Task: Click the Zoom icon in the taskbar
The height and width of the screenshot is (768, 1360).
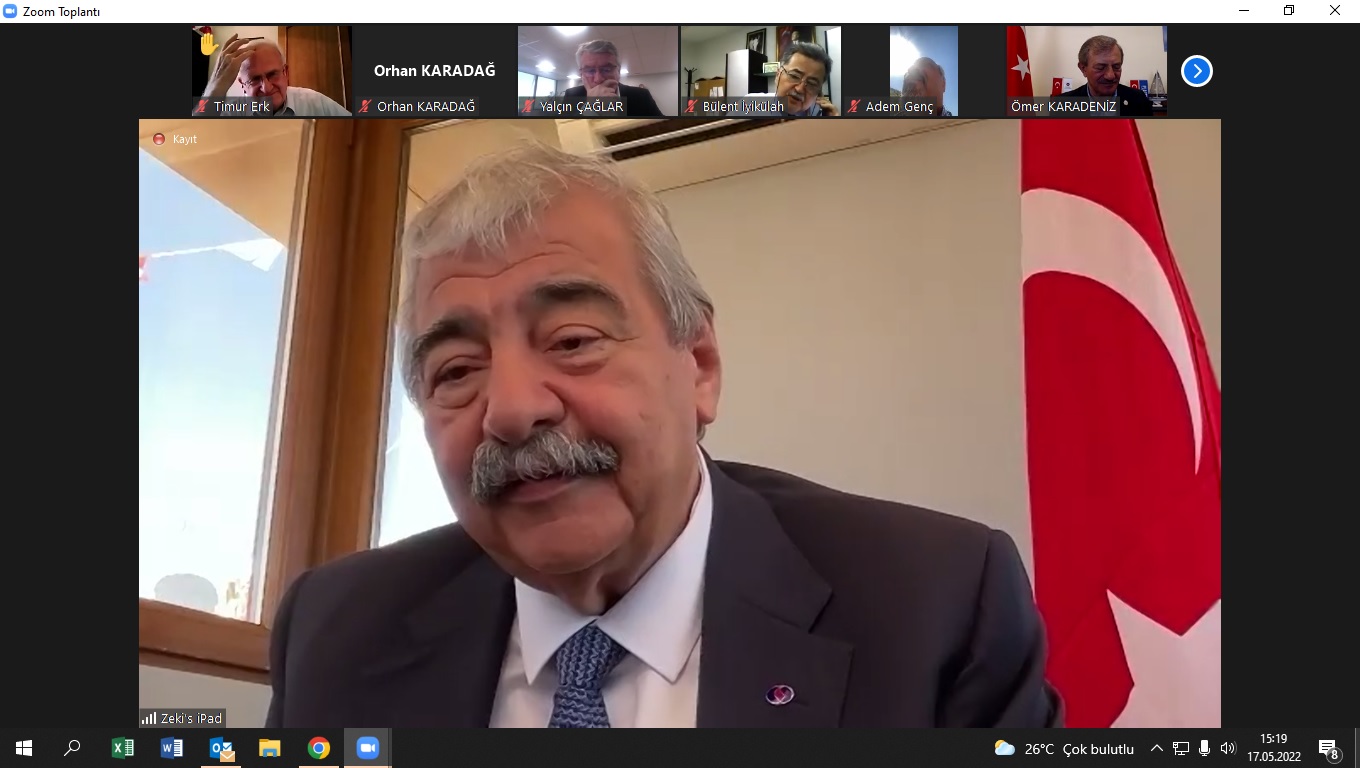Action: [x=367, y=748]
